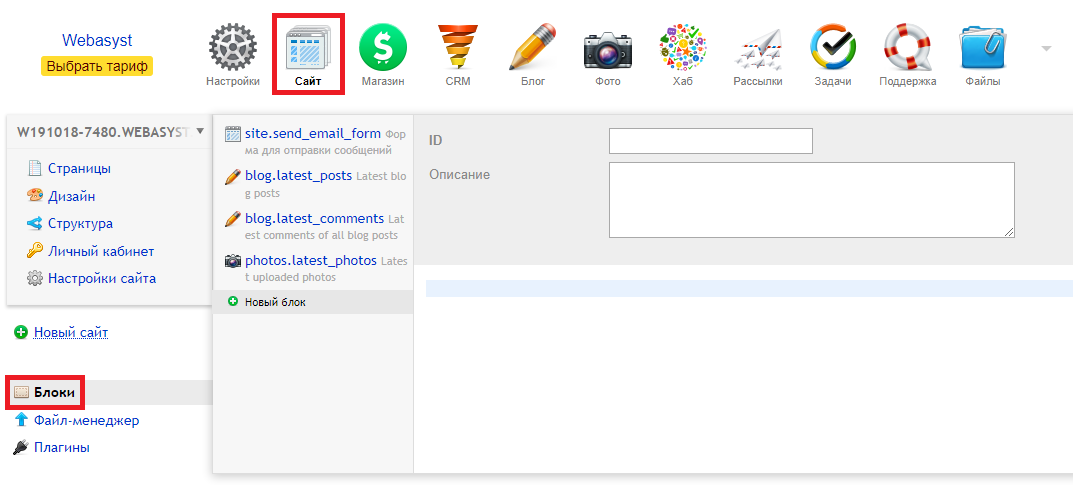Open the Задачи checkmark icon

coord(833,47)
